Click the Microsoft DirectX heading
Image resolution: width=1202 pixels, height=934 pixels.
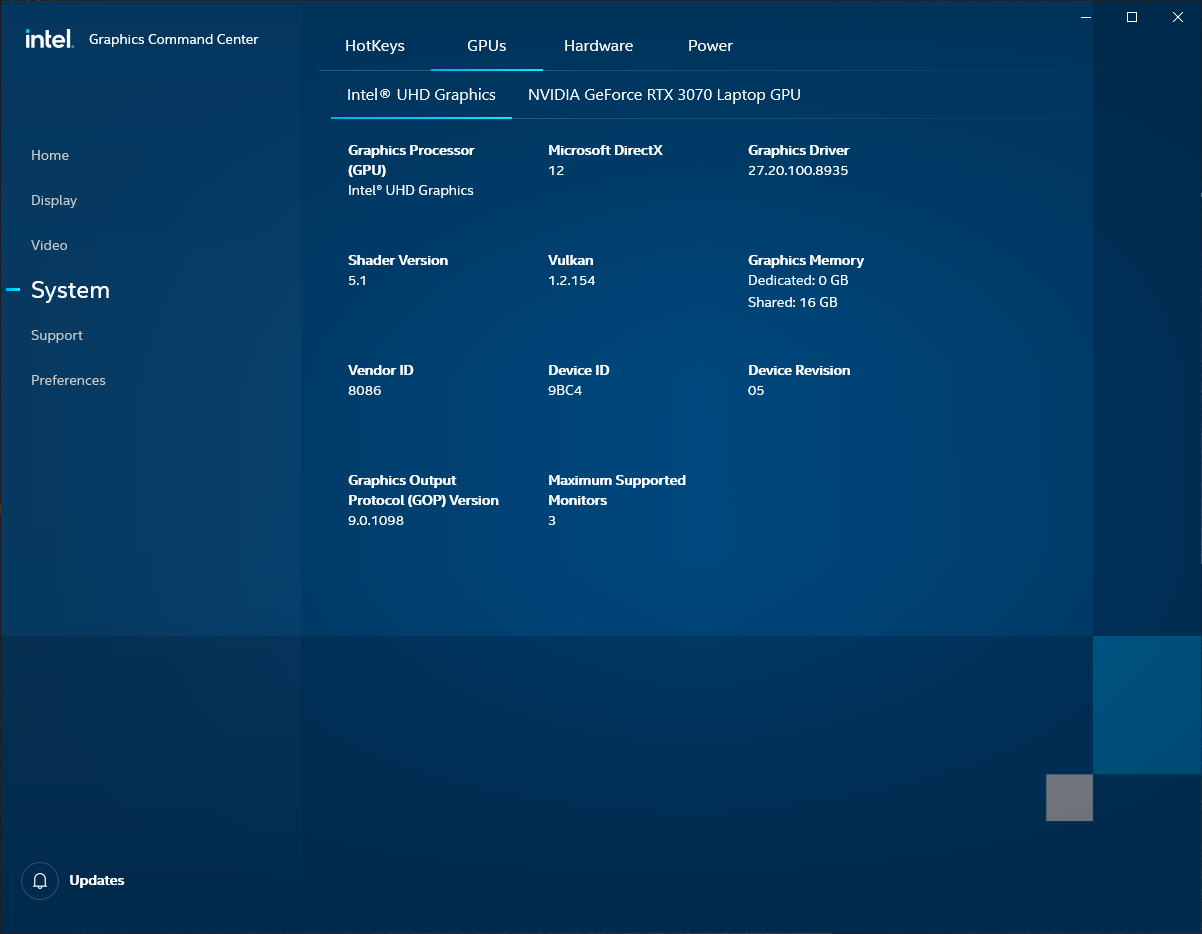pos(606,150)
